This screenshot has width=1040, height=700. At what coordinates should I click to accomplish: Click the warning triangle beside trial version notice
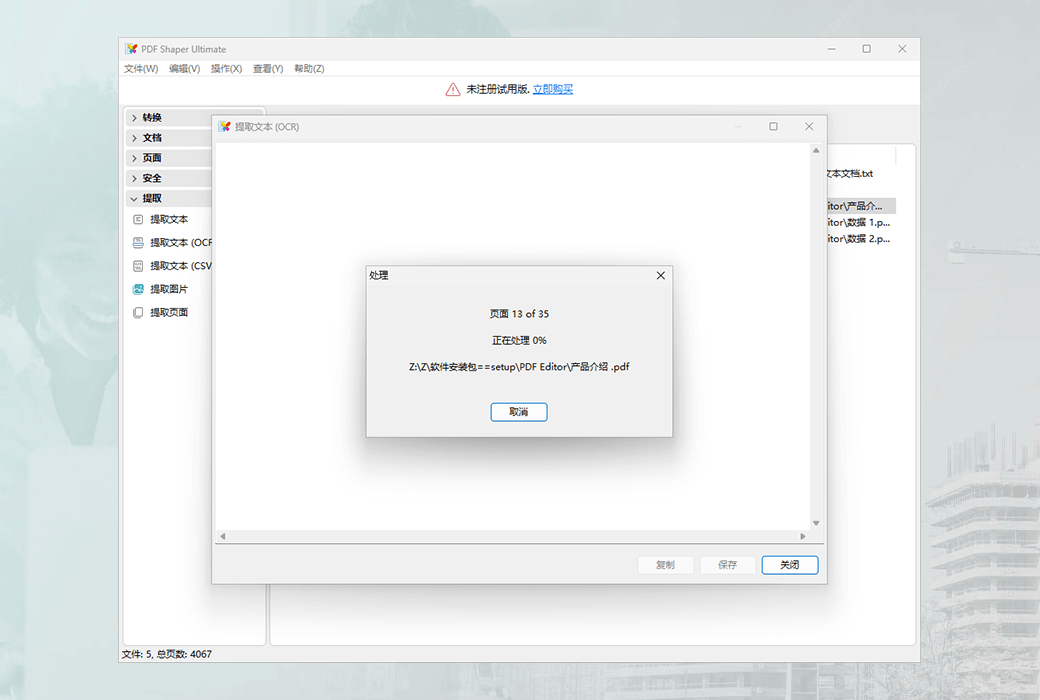tap(452, 89)
